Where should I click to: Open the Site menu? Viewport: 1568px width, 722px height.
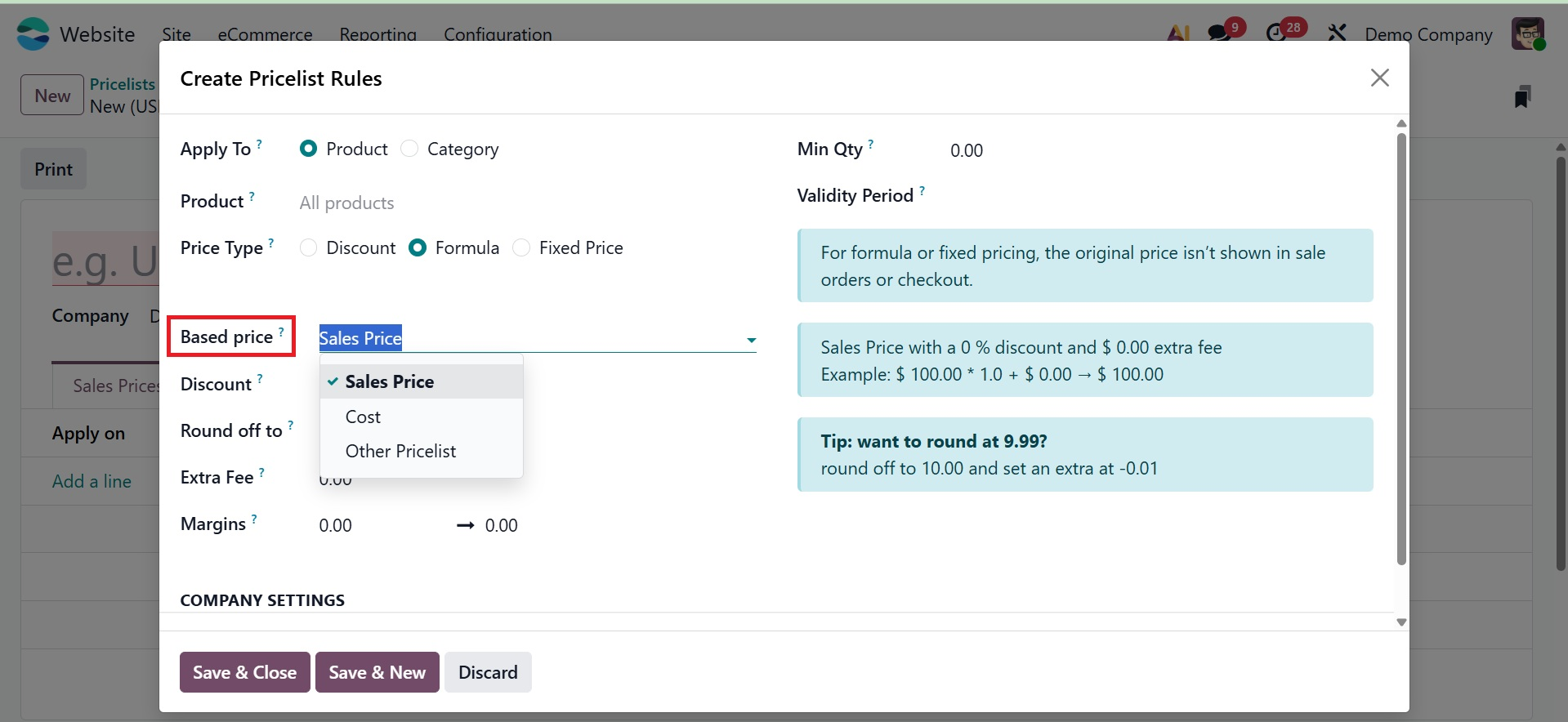176,34
